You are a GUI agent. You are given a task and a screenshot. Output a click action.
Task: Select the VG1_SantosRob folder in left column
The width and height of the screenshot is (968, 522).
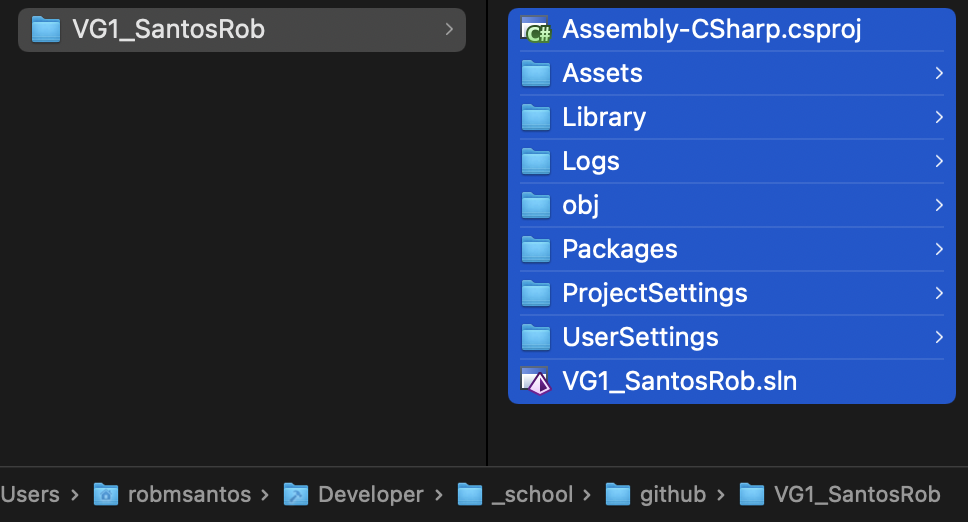click(x=168, y=30)
